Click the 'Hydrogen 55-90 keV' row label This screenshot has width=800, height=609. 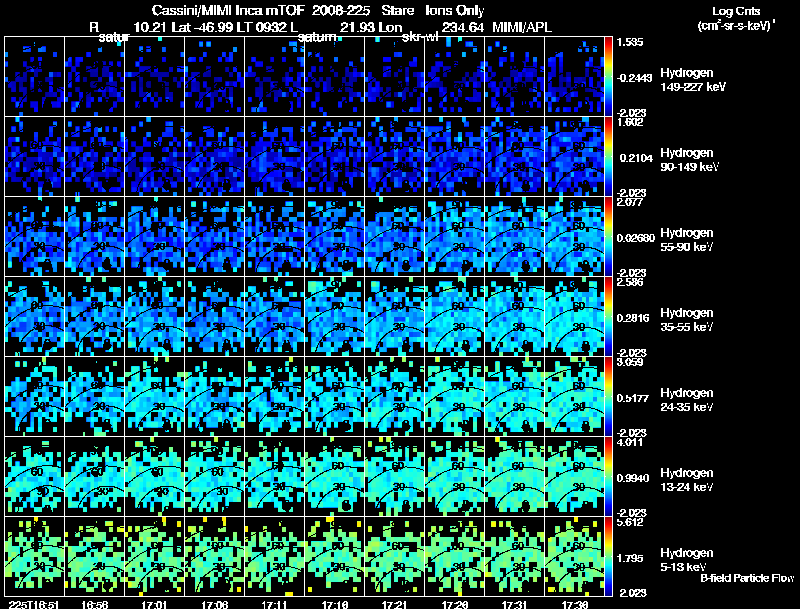pyautogui.click(x=687, y=240)
